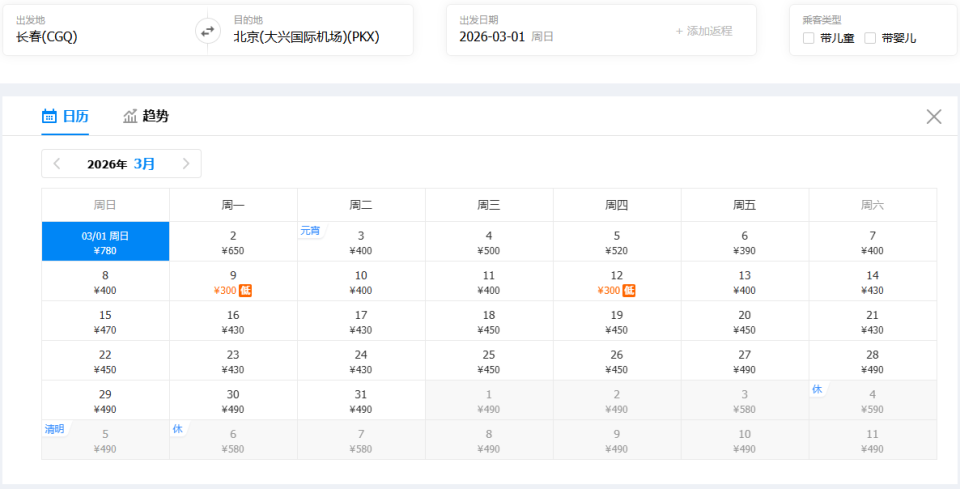Select March 1 priced ¥780

tap(105, 242)
